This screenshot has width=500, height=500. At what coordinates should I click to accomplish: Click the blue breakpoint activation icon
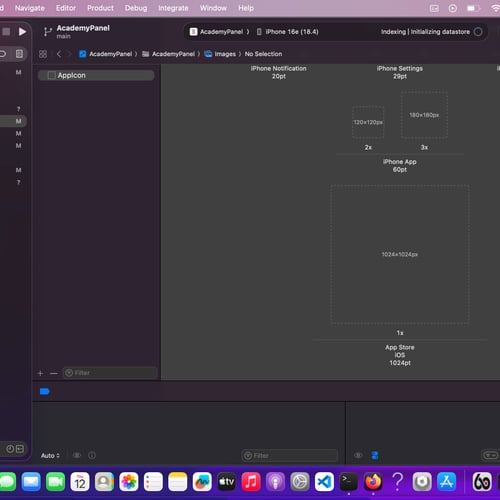45,391
